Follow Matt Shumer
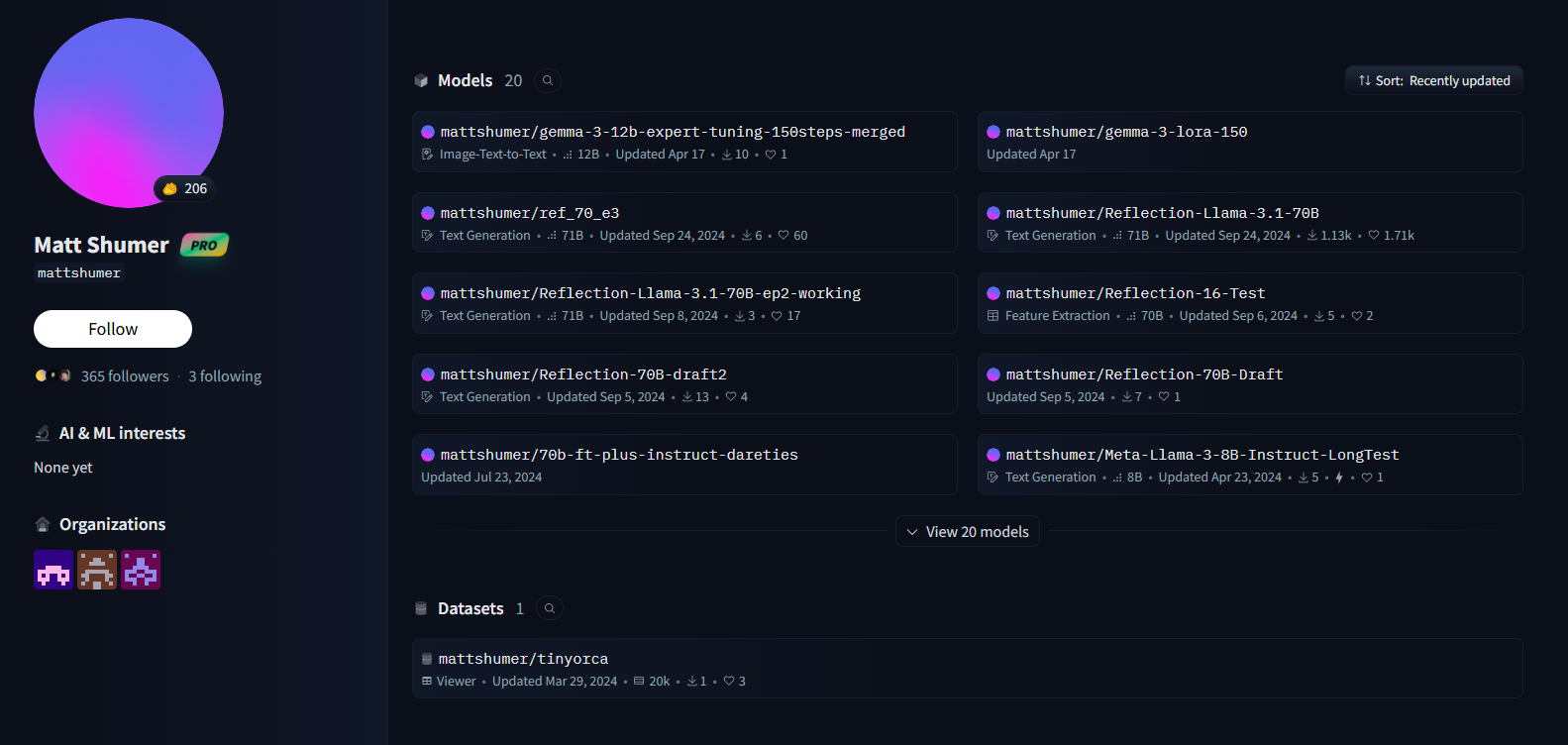 coord(113,329)
